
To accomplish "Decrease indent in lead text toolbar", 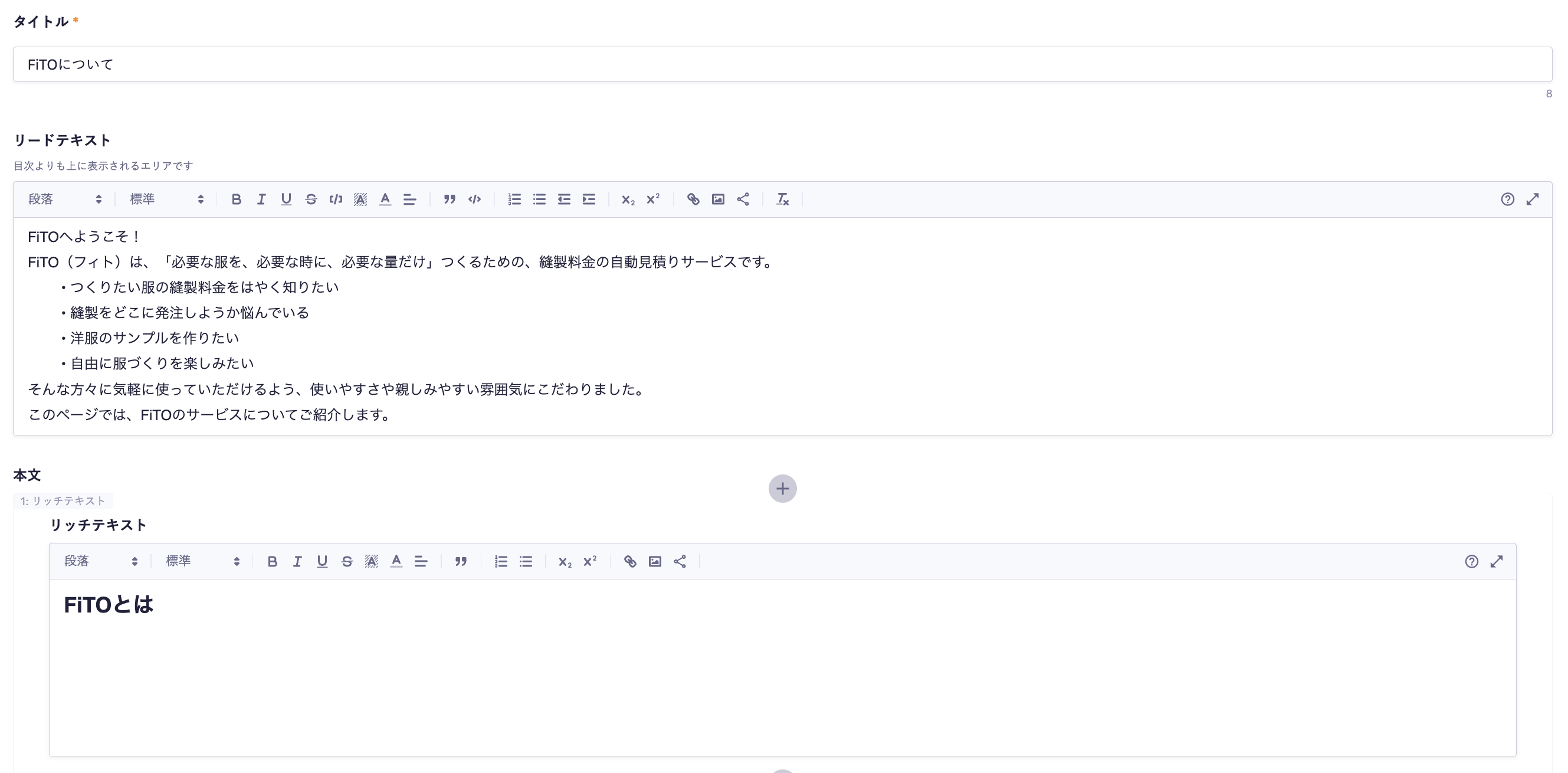I will [x=565, y=199].
